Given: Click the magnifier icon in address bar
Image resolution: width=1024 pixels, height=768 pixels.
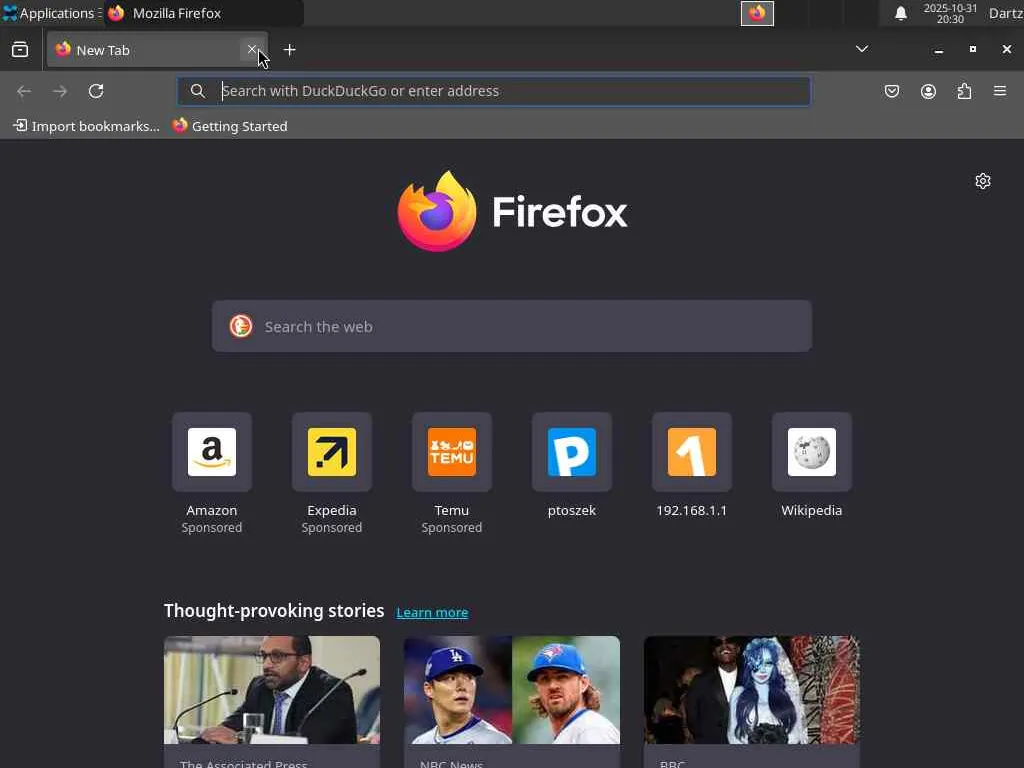Looking at the screenshot, I should [197, 91].
